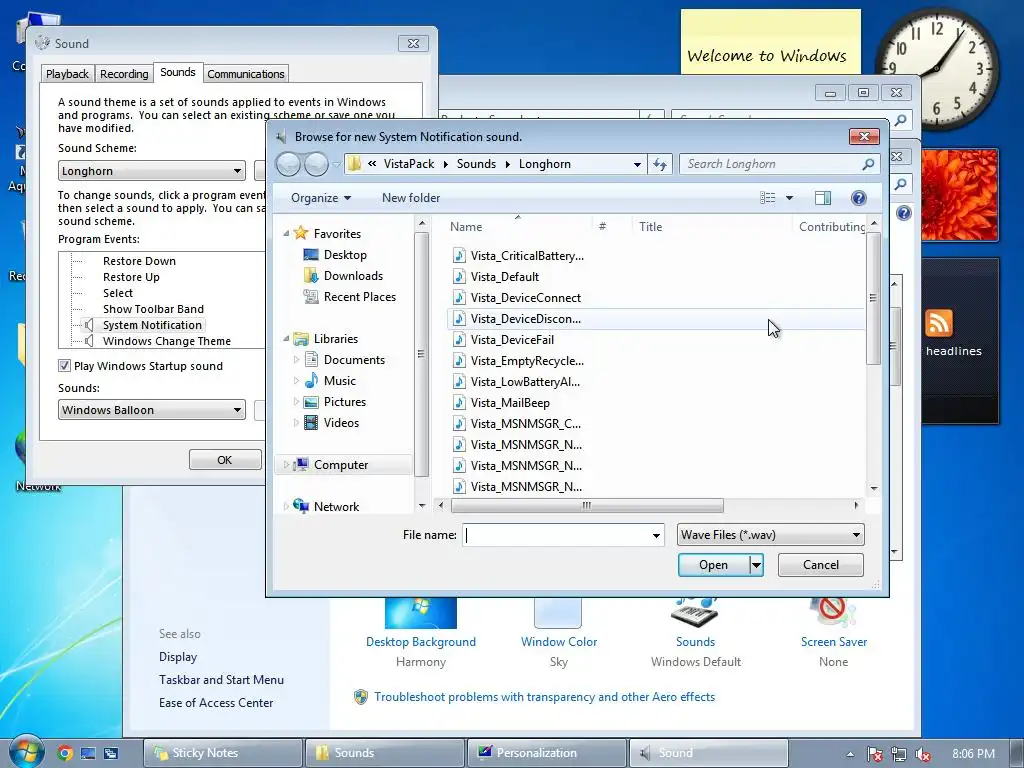Click the Documents library icon
The width and height of the screenshot is (1024, 768).
tap(312, 360)
